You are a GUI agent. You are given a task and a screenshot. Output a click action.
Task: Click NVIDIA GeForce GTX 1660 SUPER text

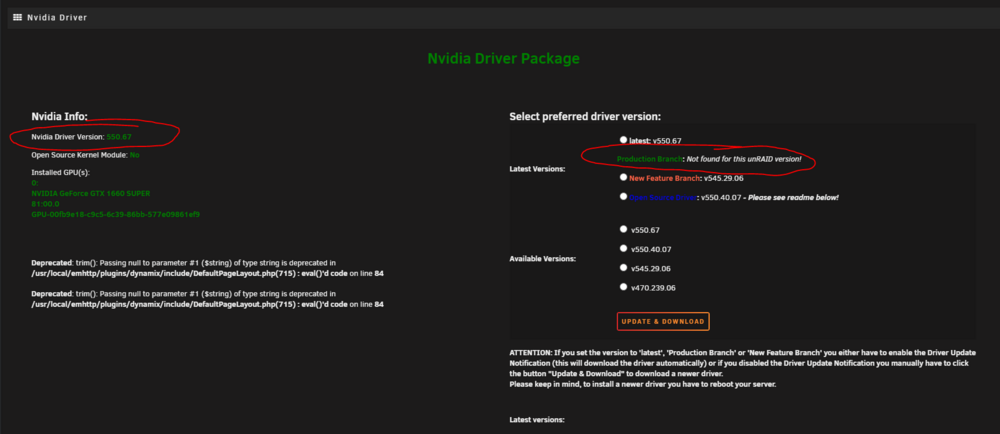[91, 193]
